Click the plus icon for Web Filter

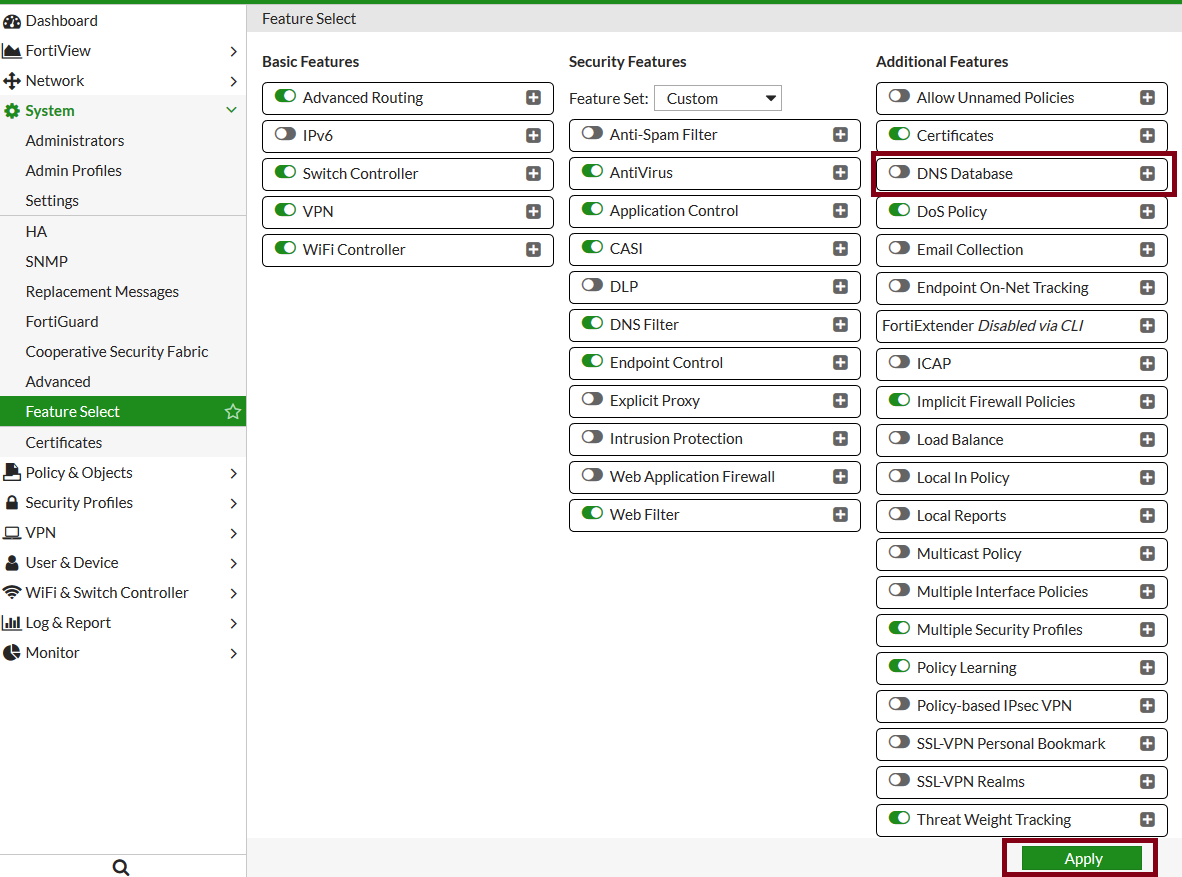(840, 515)
